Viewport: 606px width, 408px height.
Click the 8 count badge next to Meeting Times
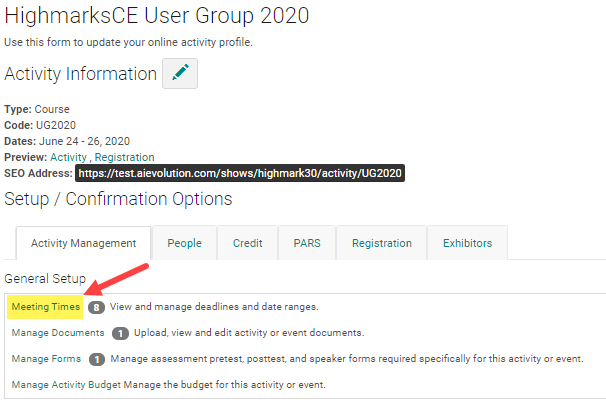[x=96, y=307]
